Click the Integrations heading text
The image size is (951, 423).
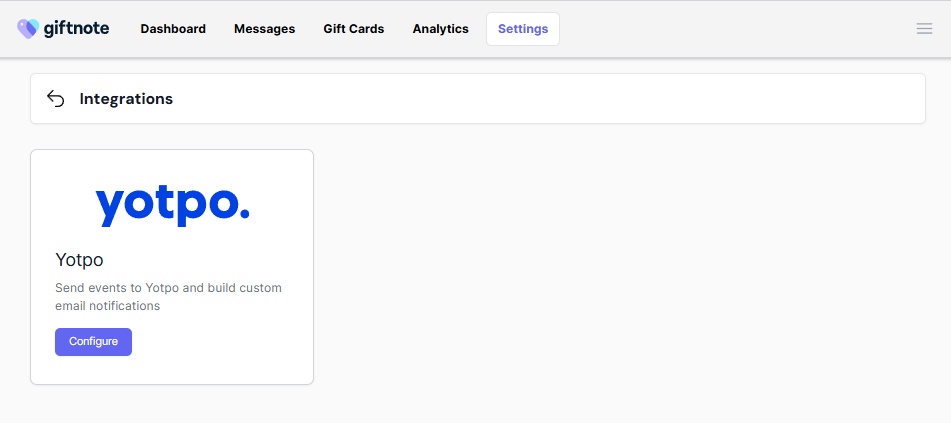click(126, 99)
